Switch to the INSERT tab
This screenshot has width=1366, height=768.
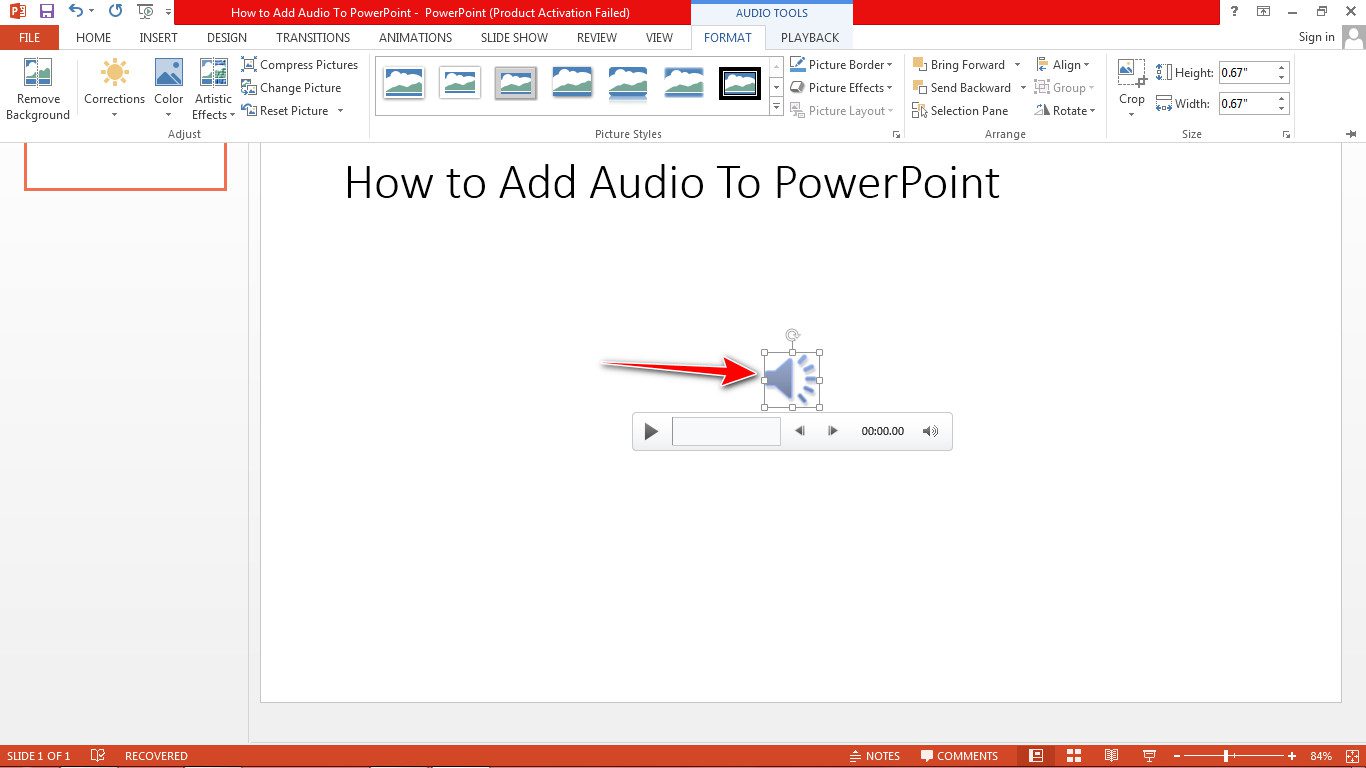(x=158, y=38)
